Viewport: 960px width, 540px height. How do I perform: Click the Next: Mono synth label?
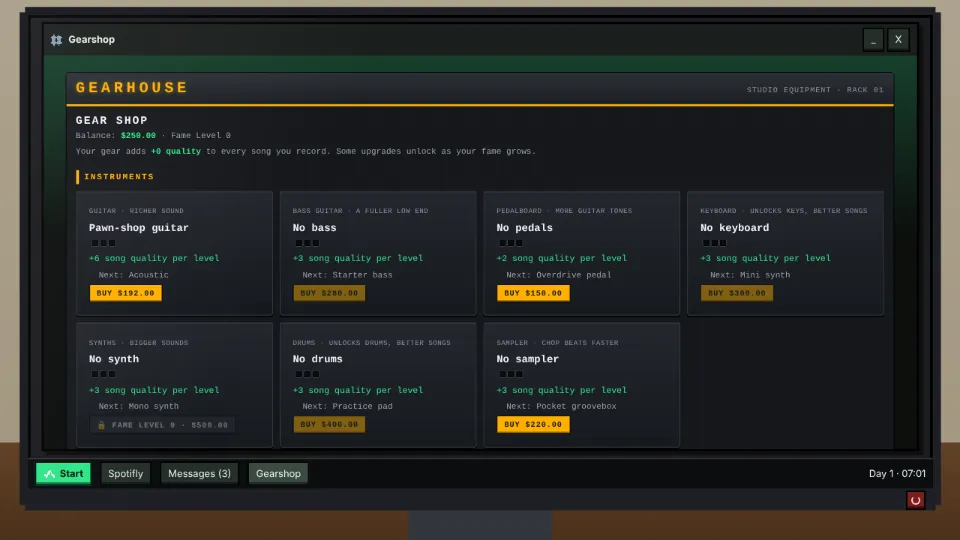tap(138, 407)
